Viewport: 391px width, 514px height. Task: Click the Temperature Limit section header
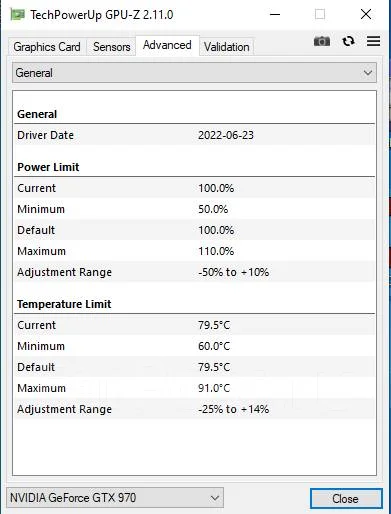click(64, 304)
